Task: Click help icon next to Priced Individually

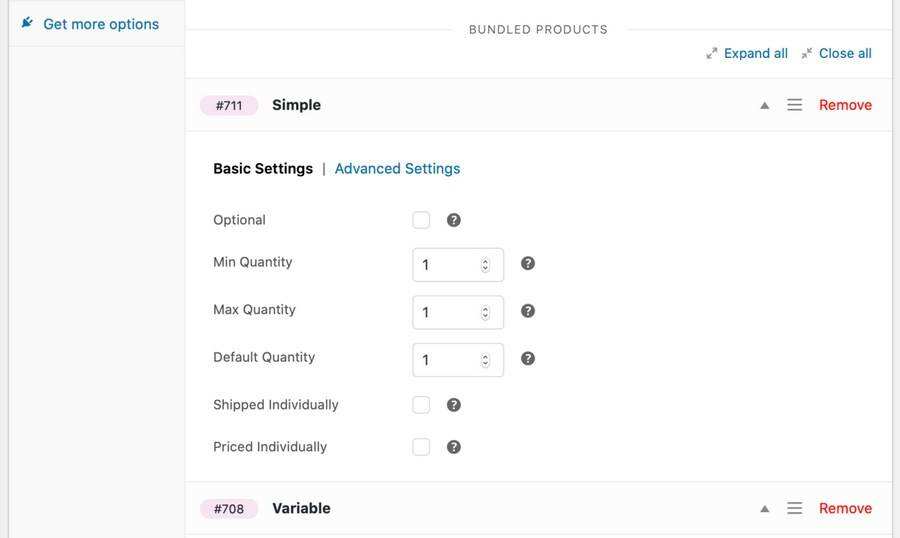Action: coord(454,447)
